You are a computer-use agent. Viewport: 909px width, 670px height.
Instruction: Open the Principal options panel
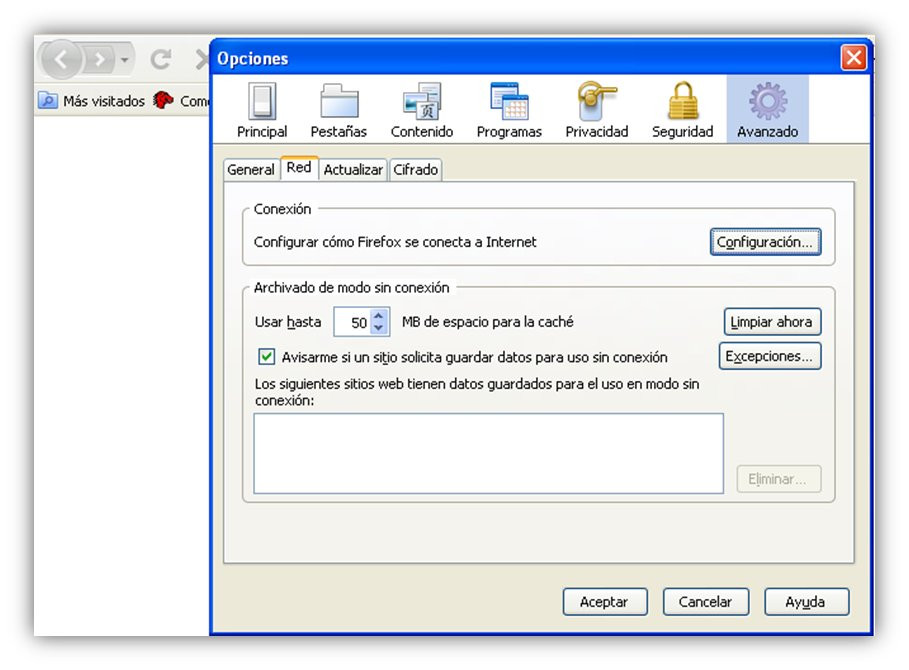click(262, 110)
